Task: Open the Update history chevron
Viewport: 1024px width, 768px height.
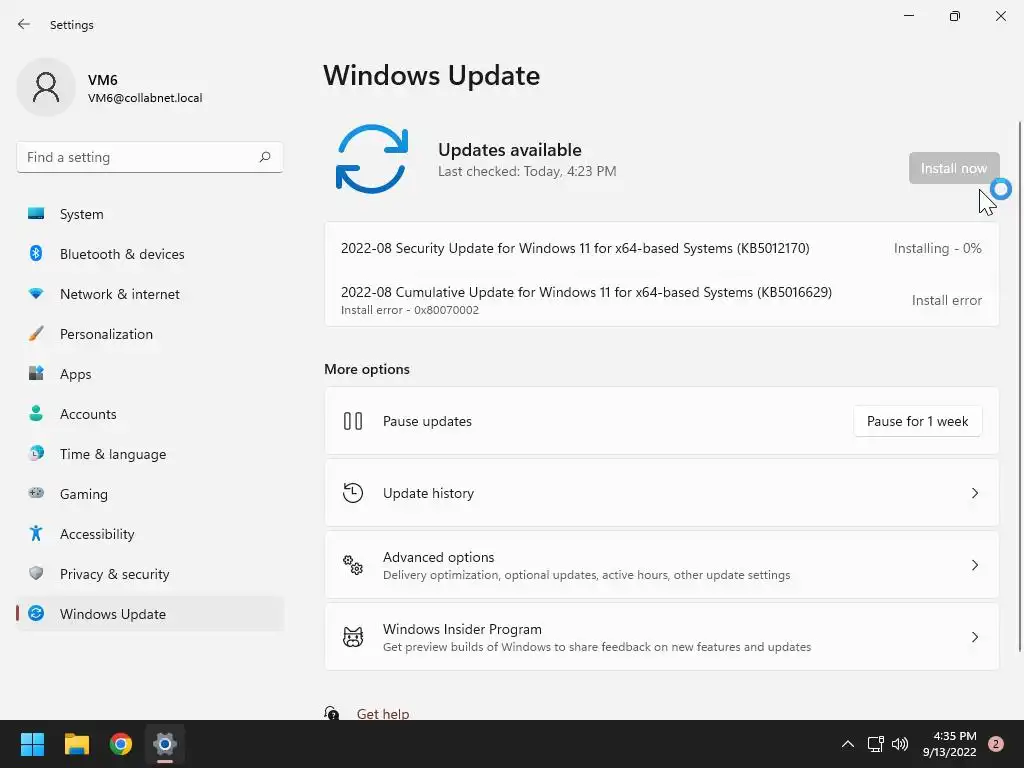Action: [974, 493]
